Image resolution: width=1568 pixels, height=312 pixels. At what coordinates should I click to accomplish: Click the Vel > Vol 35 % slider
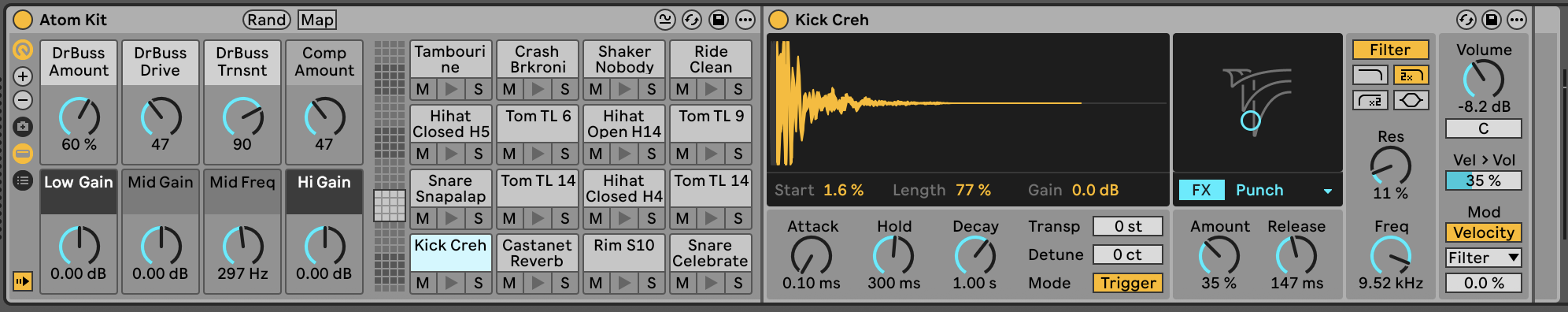pyautogui.click(x=1484, y=180)
